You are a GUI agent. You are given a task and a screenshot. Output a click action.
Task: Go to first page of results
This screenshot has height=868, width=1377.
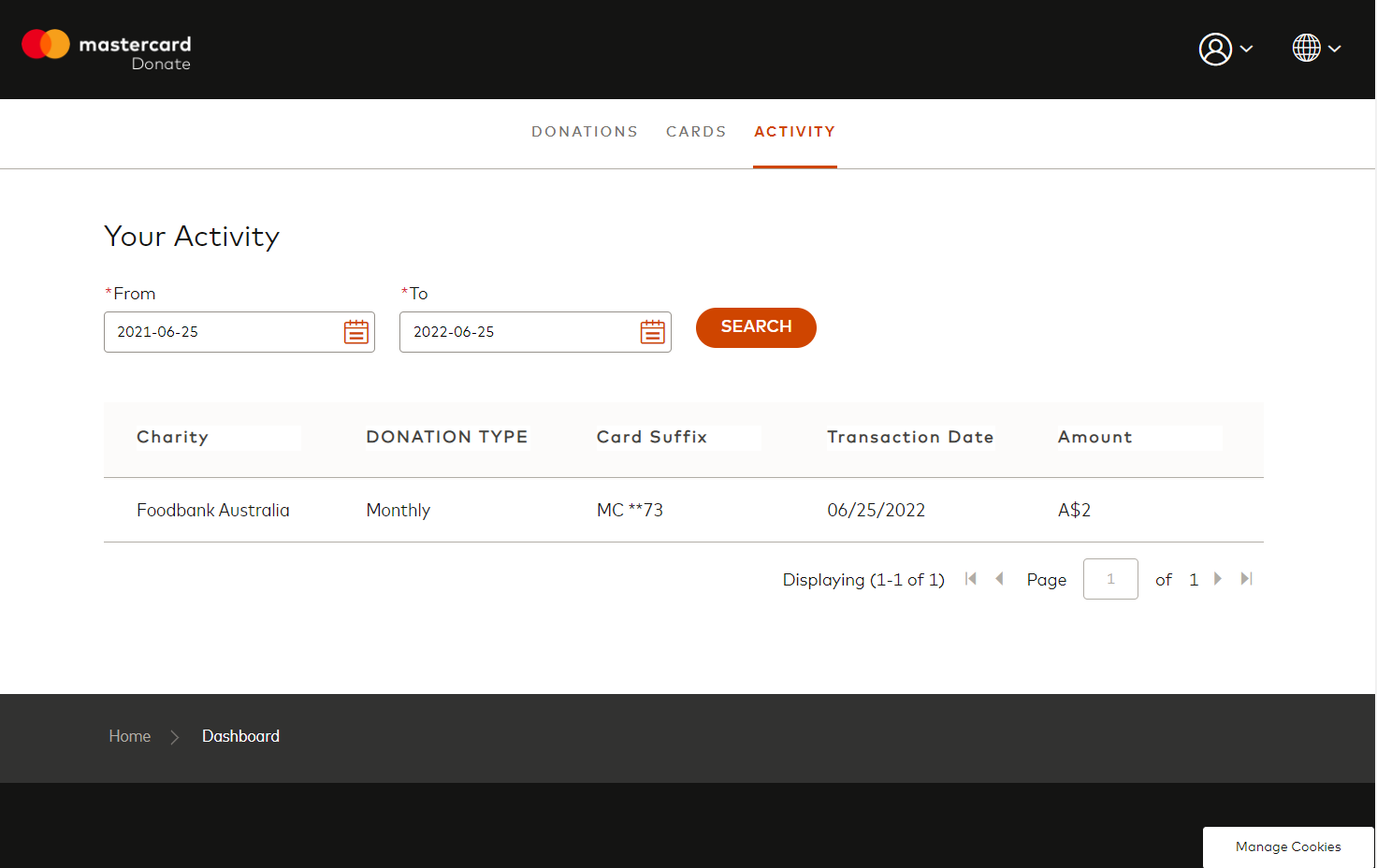[971, 579]
